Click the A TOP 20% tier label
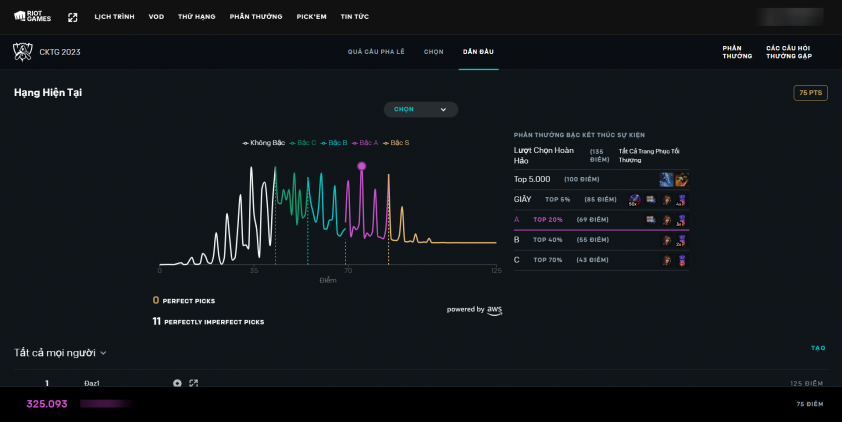842x422 pixels. 538,220
